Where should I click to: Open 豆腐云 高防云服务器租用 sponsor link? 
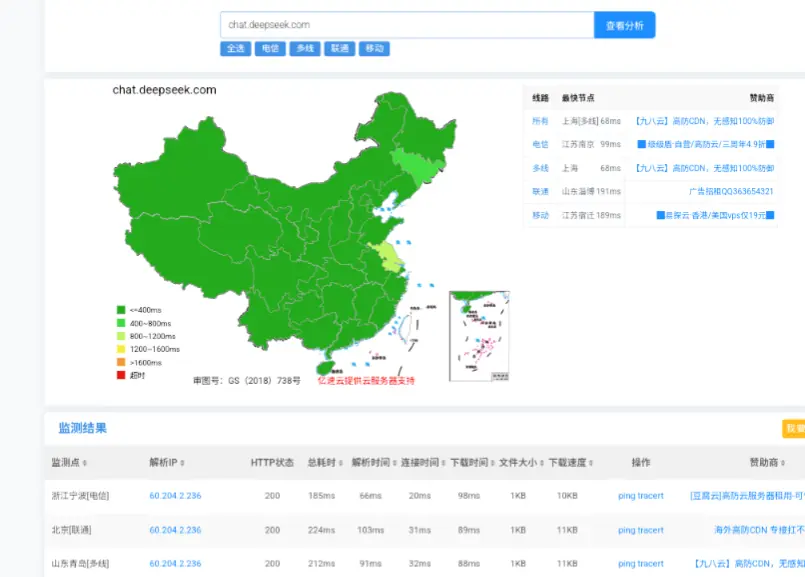point(748,496)
